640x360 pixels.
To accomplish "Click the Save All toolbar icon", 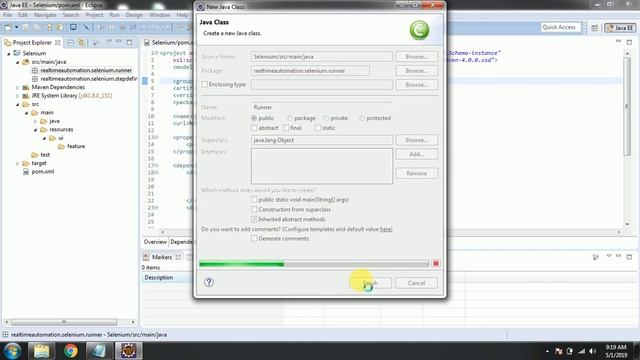I will (36, 27).
